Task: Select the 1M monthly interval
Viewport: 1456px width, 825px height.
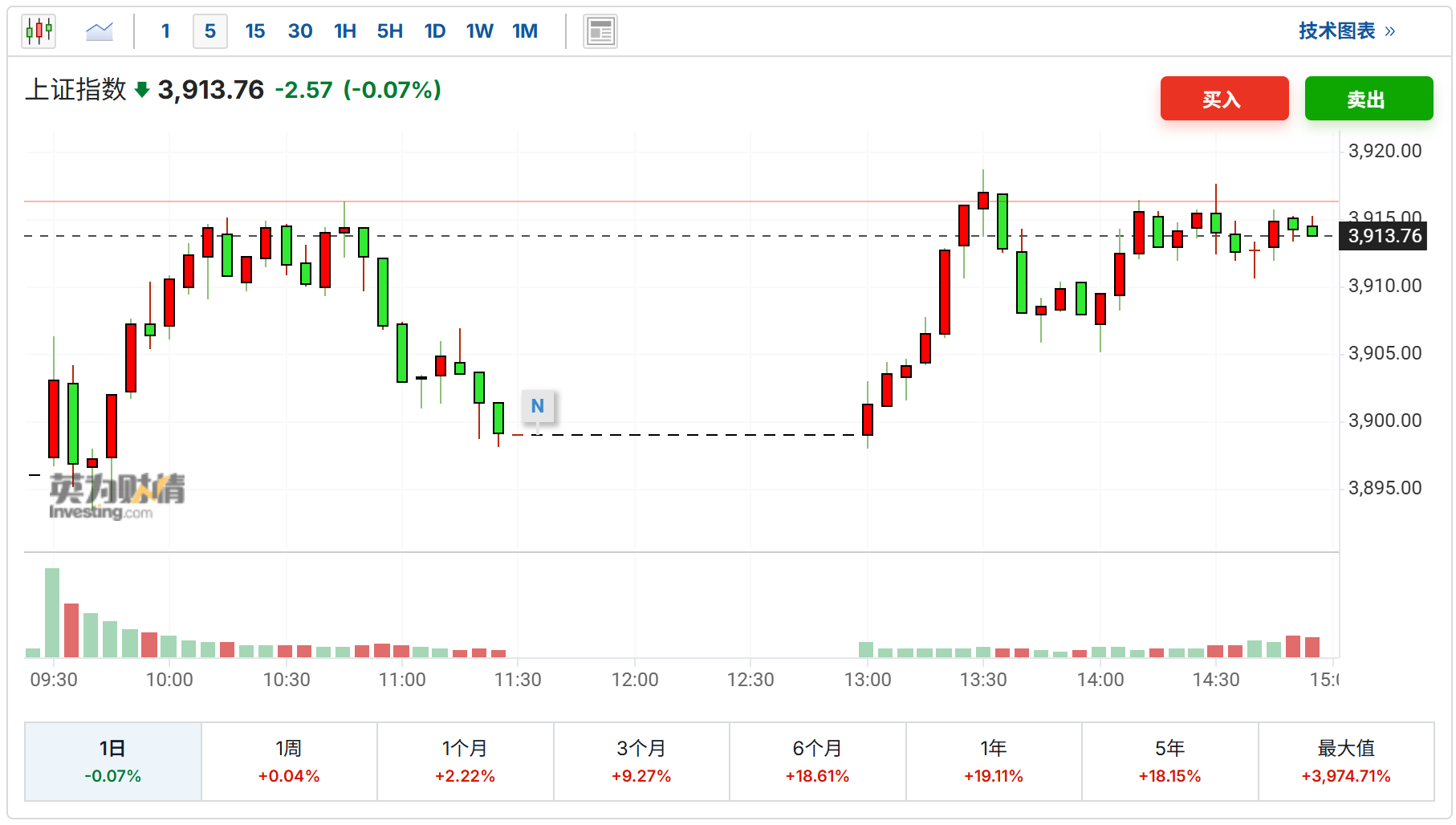Action: [x=525, y=31]
